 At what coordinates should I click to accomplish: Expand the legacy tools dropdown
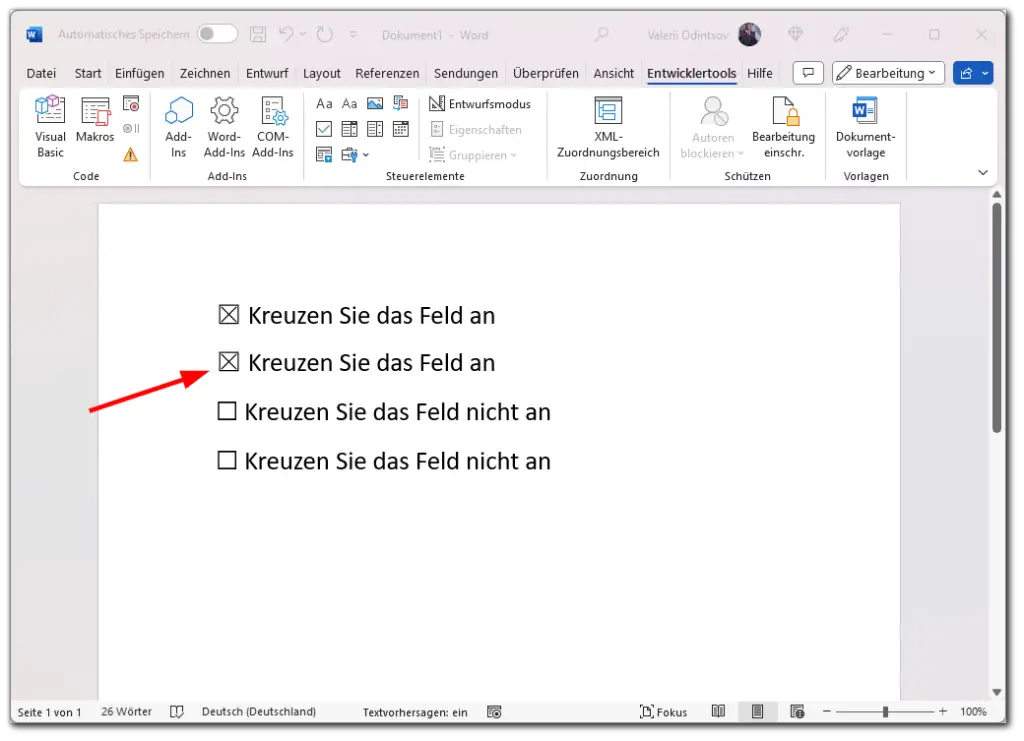pyautogui.click(x=364, y=154)
